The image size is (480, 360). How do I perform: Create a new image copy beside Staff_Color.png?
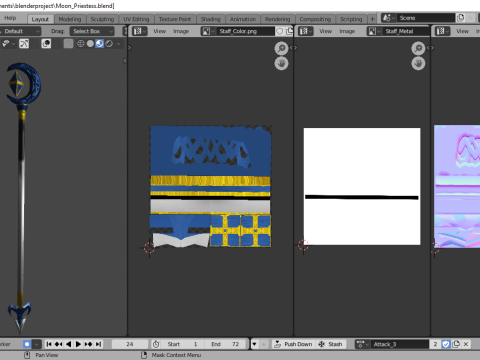click(x=289, y=31)
